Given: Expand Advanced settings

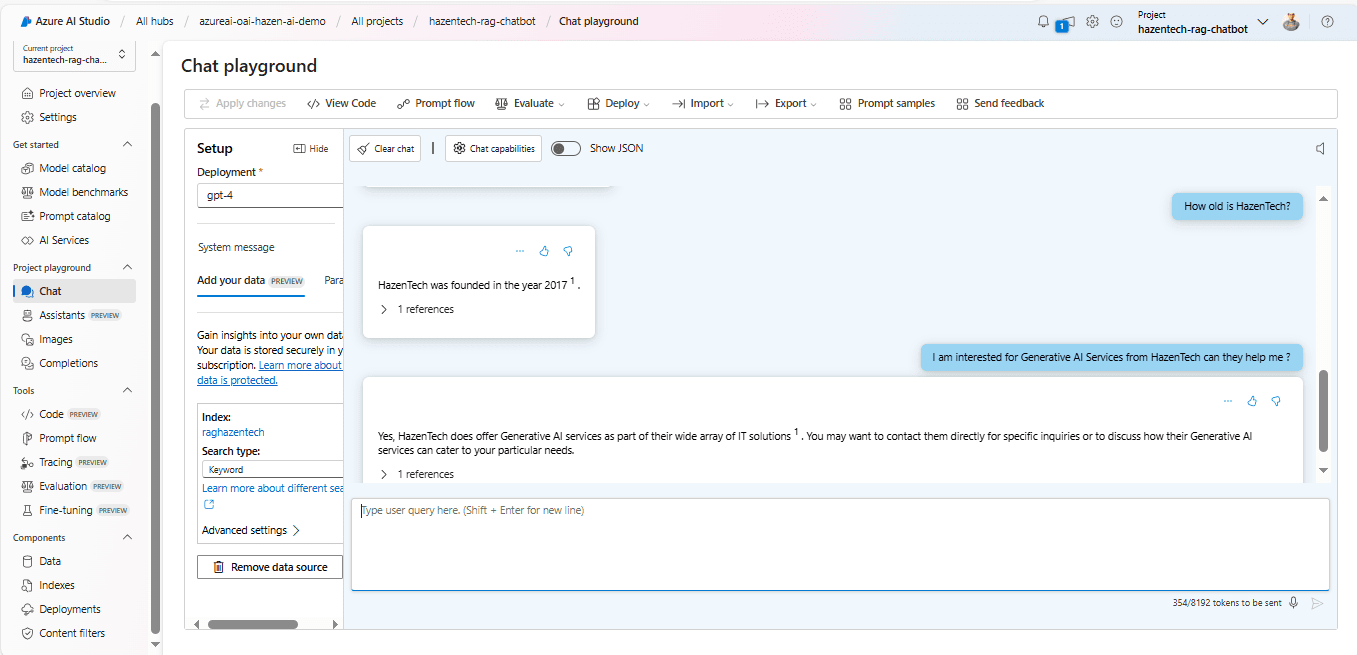Looking at the screenshot, I should coord(251,530).
